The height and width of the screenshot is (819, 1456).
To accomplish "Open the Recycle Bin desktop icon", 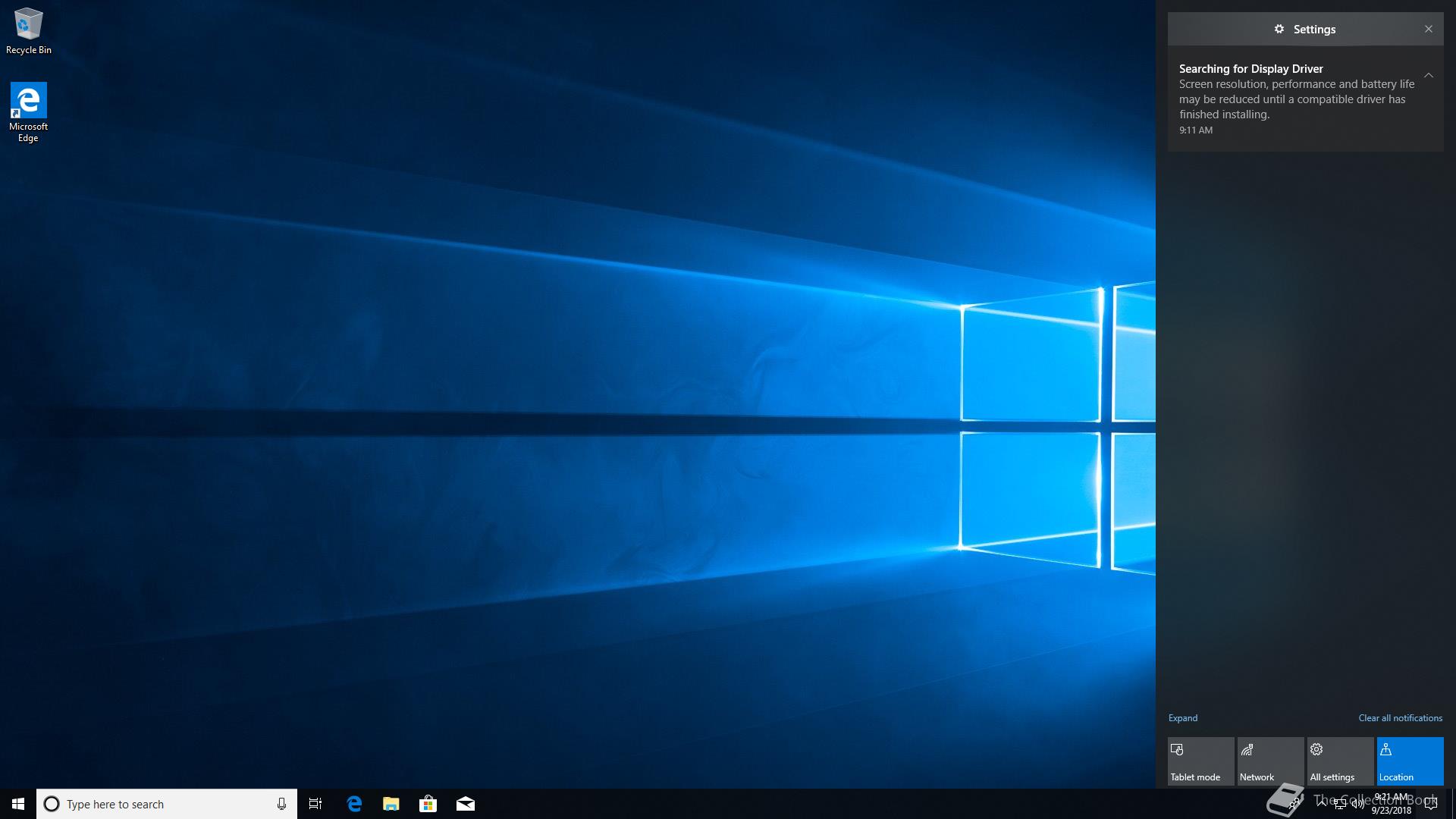I will (x=28, y=31).
